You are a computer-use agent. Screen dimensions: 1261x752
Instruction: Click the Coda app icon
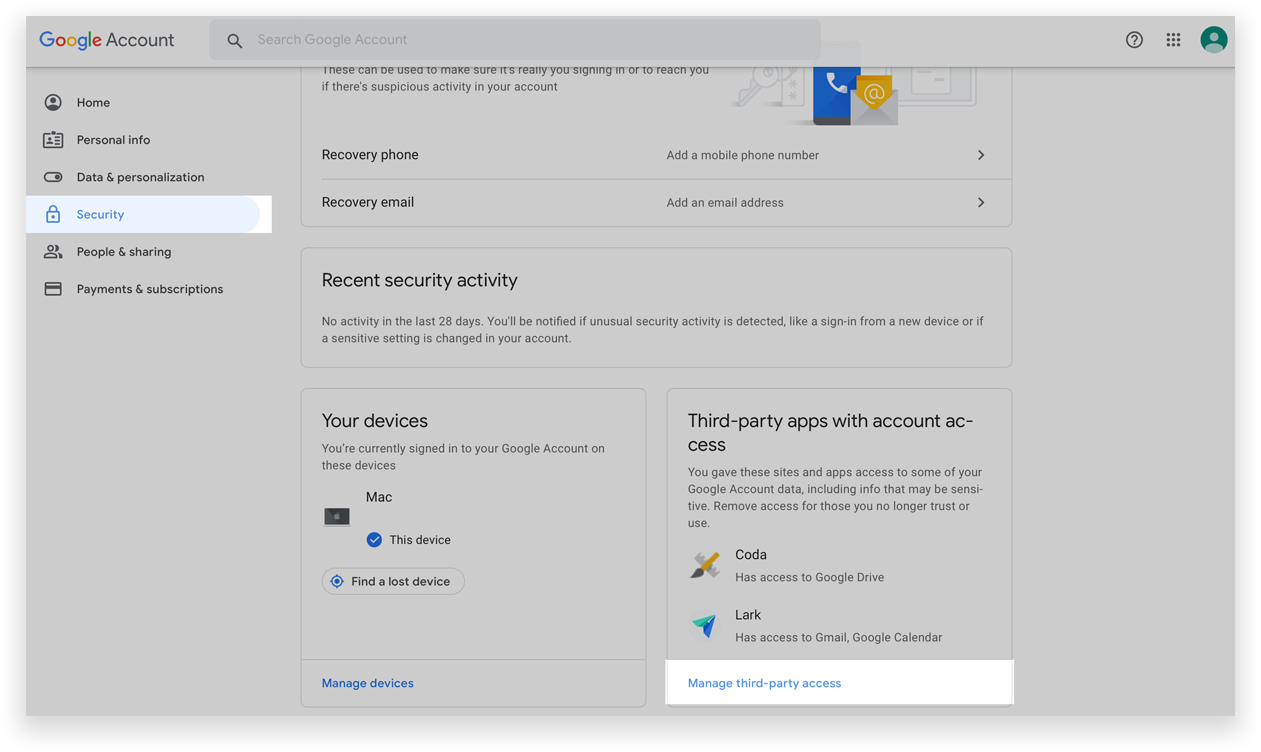pyautogui.click(x=705, y=565)
